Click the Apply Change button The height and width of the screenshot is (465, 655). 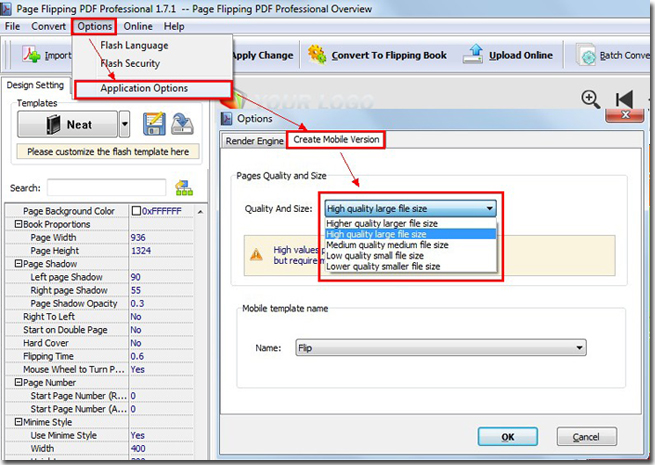[x=262, y=55]
